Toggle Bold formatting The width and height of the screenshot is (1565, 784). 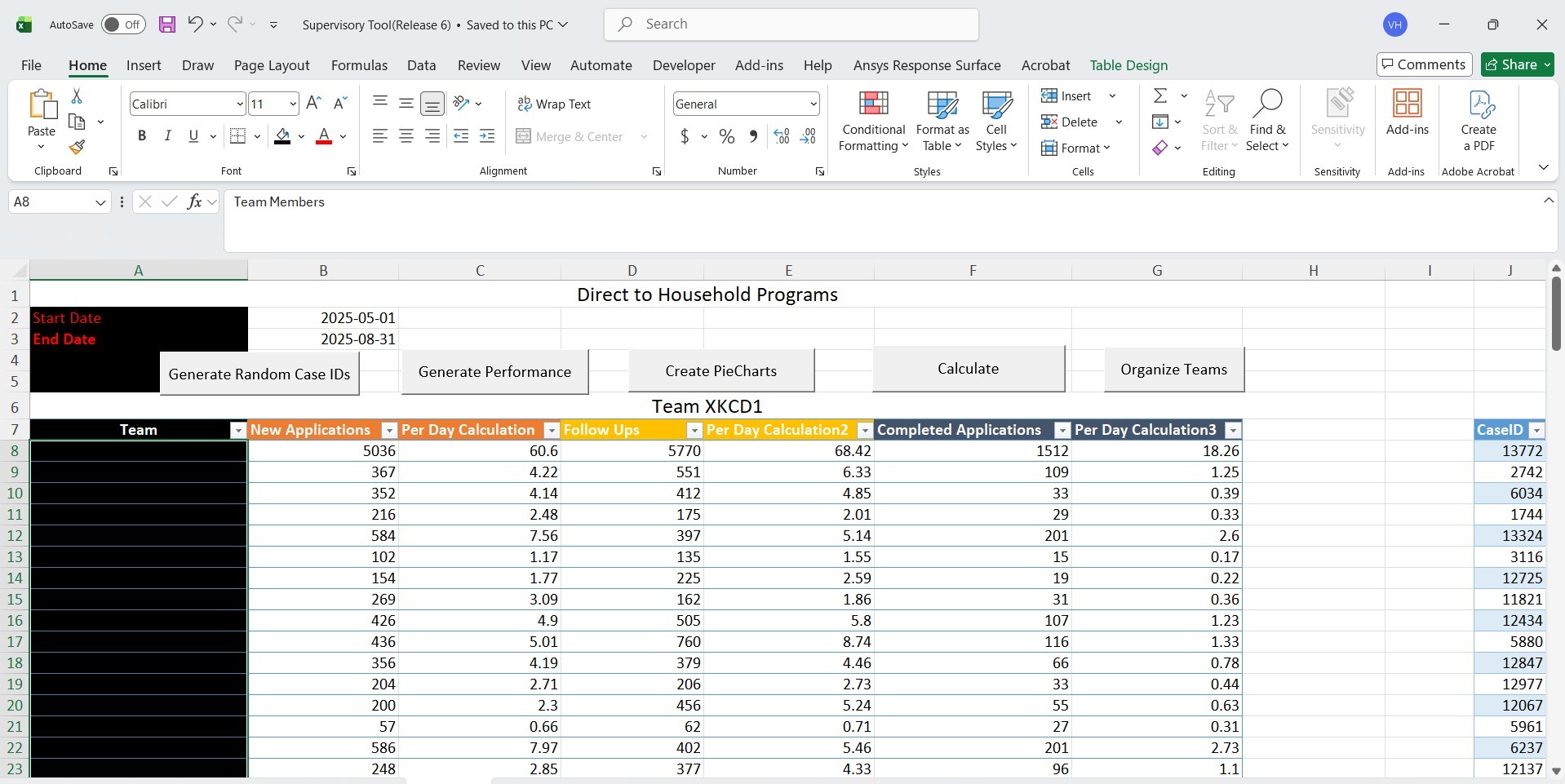[142, 136]
